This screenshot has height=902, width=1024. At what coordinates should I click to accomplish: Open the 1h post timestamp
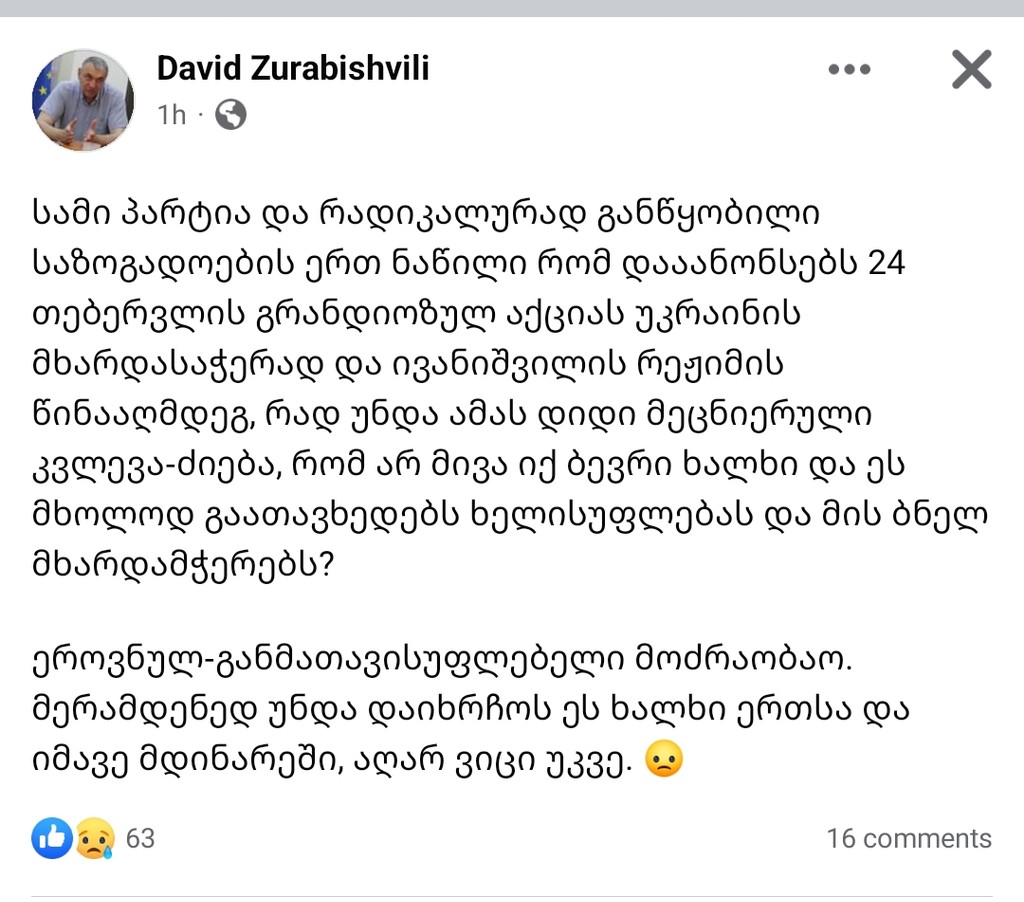tap(172, 115)
